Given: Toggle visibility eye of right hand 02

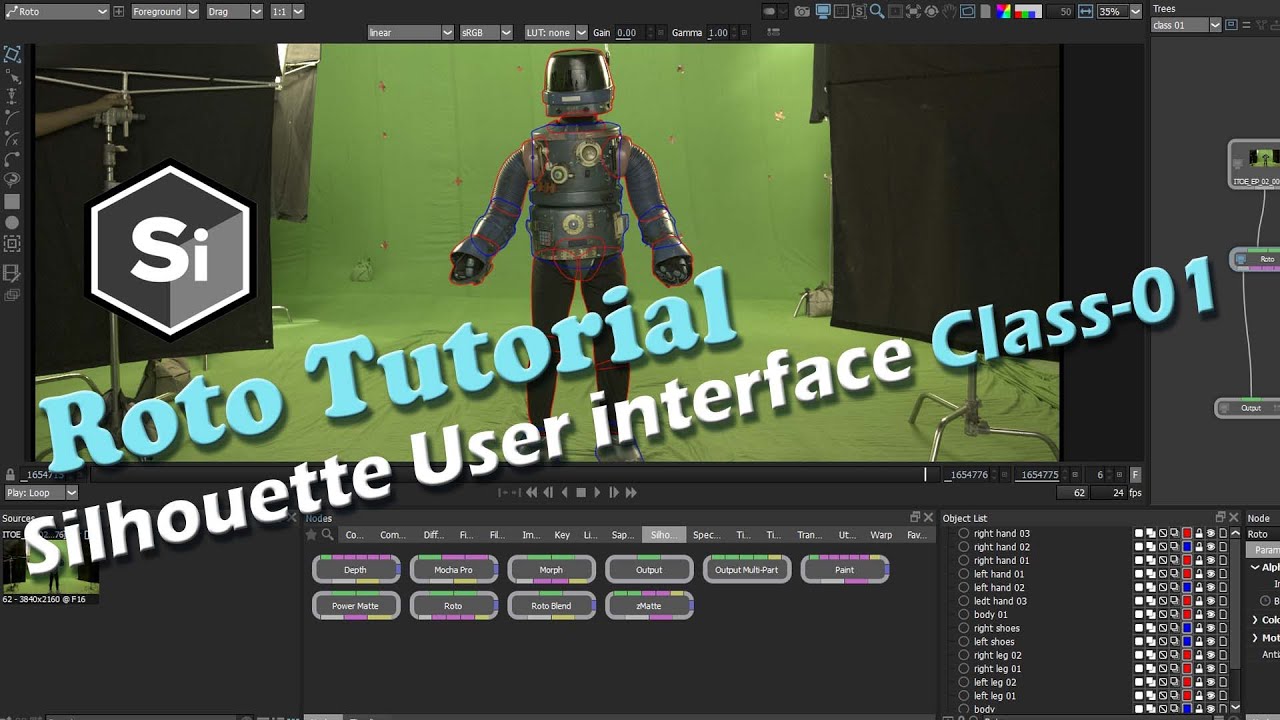Looking at the screenshot, I should click(1210, 547).
